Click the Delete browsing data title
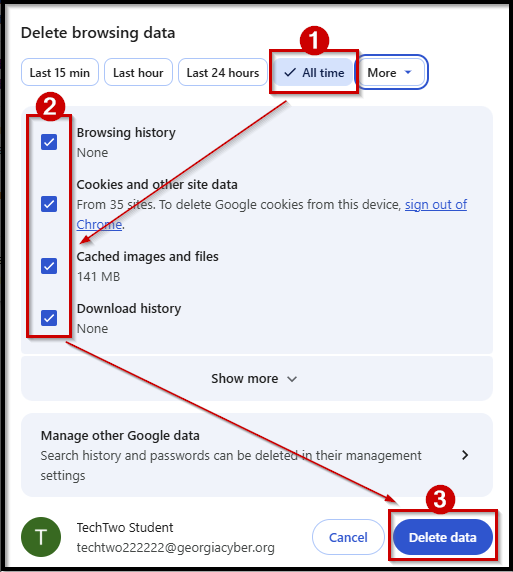The height and width of the screenshot is (572, 513). click(98, 33)
